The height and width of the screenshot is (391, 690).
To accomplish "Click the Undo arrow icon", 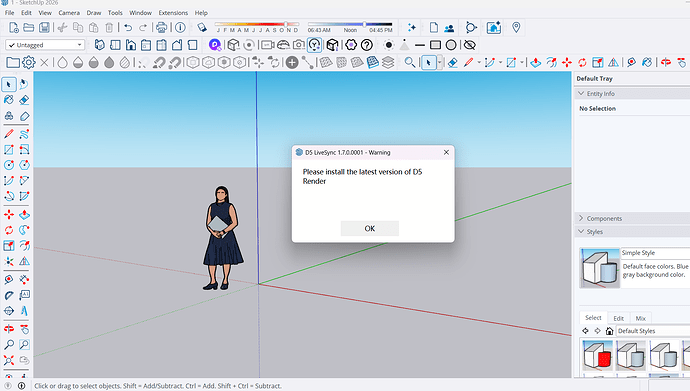I will pyautogui.click(x=128, y=28).
